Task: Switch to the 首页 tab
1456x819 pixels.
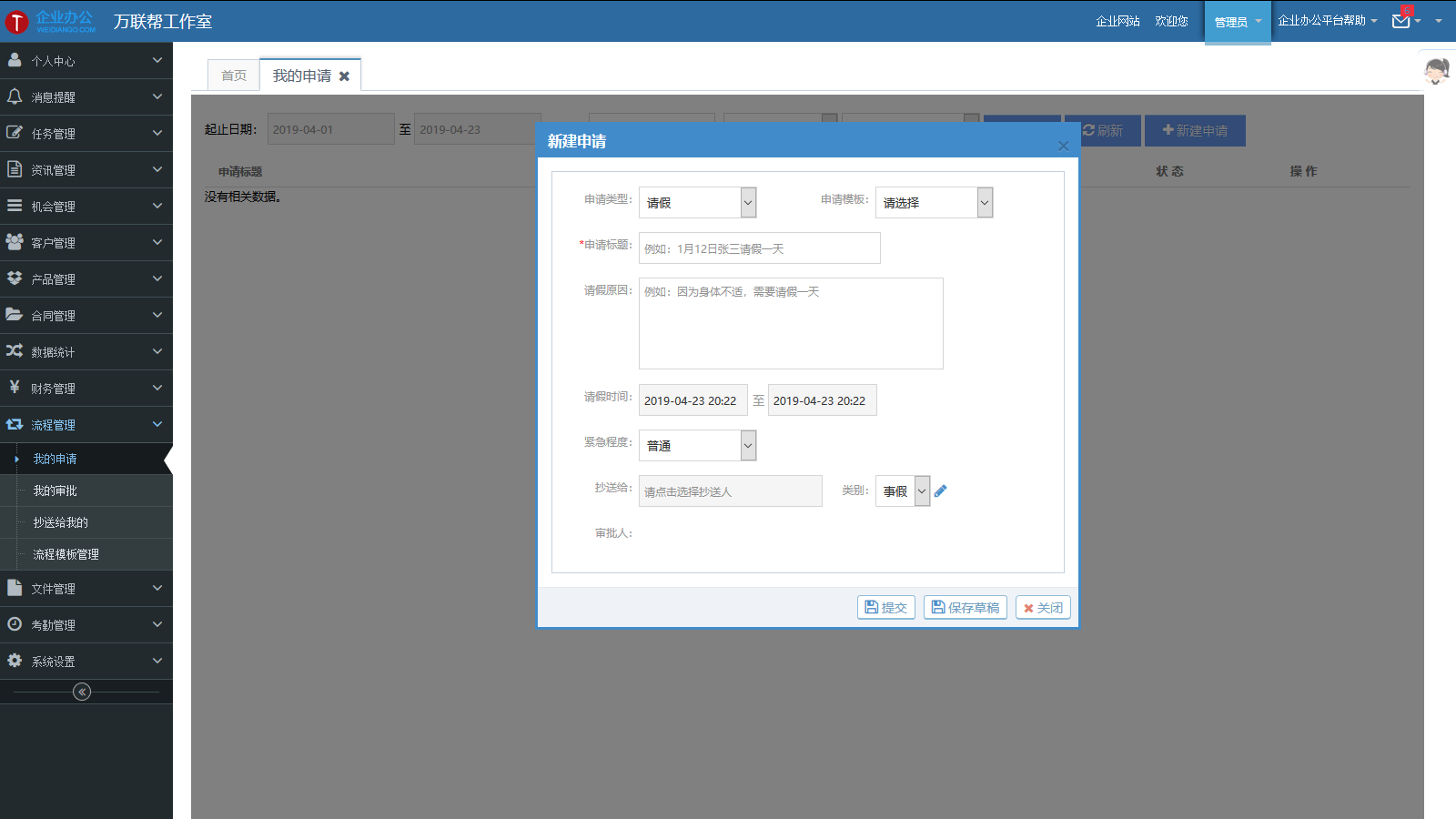Action: (x=234, y=76)
